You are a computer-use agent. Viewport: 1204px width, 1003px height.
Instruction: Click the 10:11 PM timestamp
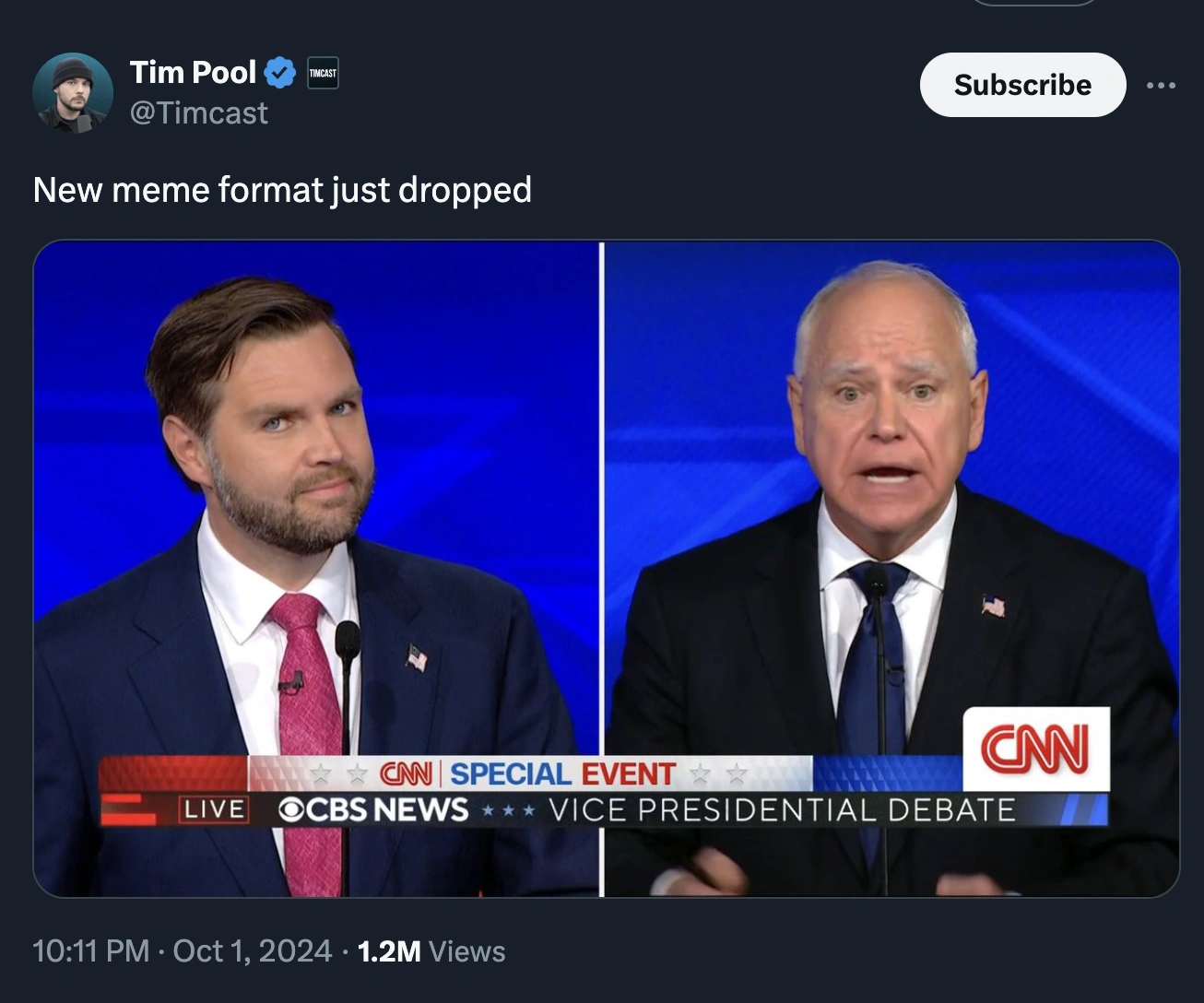(90, 950)
